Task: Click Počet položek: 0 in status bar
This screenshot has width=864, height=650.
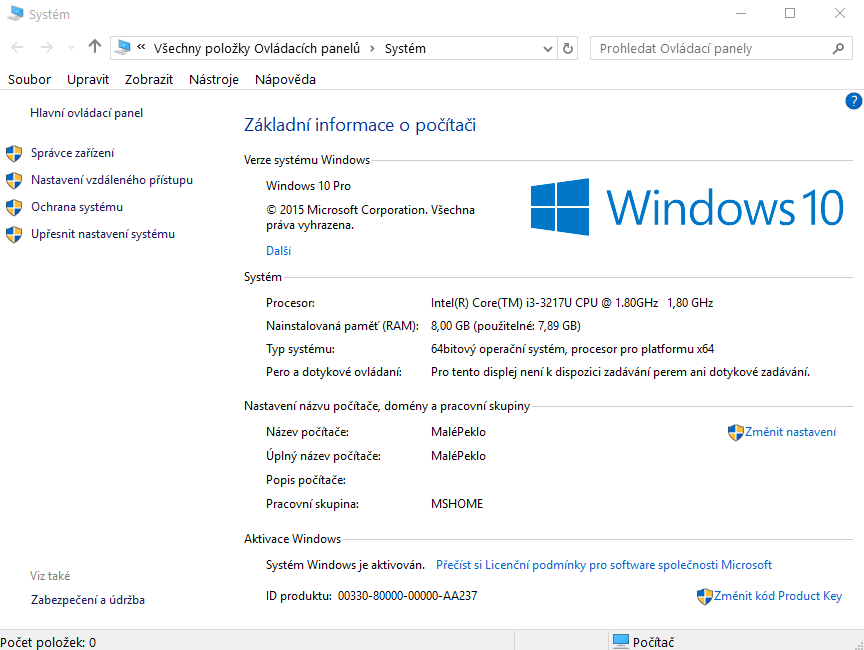Action: coord(48,642)
